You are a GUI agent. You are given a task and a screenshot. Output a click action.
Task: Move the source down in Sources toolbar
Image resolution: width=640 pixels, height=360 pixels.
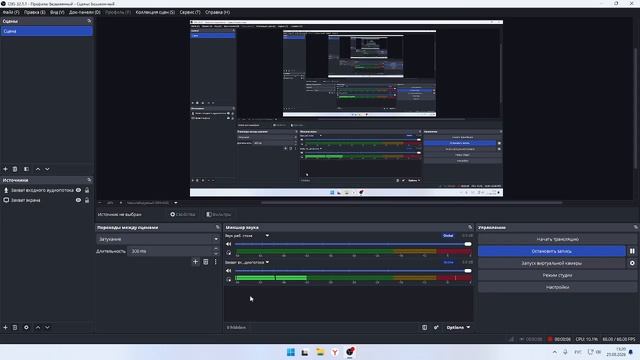pyautogui.click(x=47, y=327)
